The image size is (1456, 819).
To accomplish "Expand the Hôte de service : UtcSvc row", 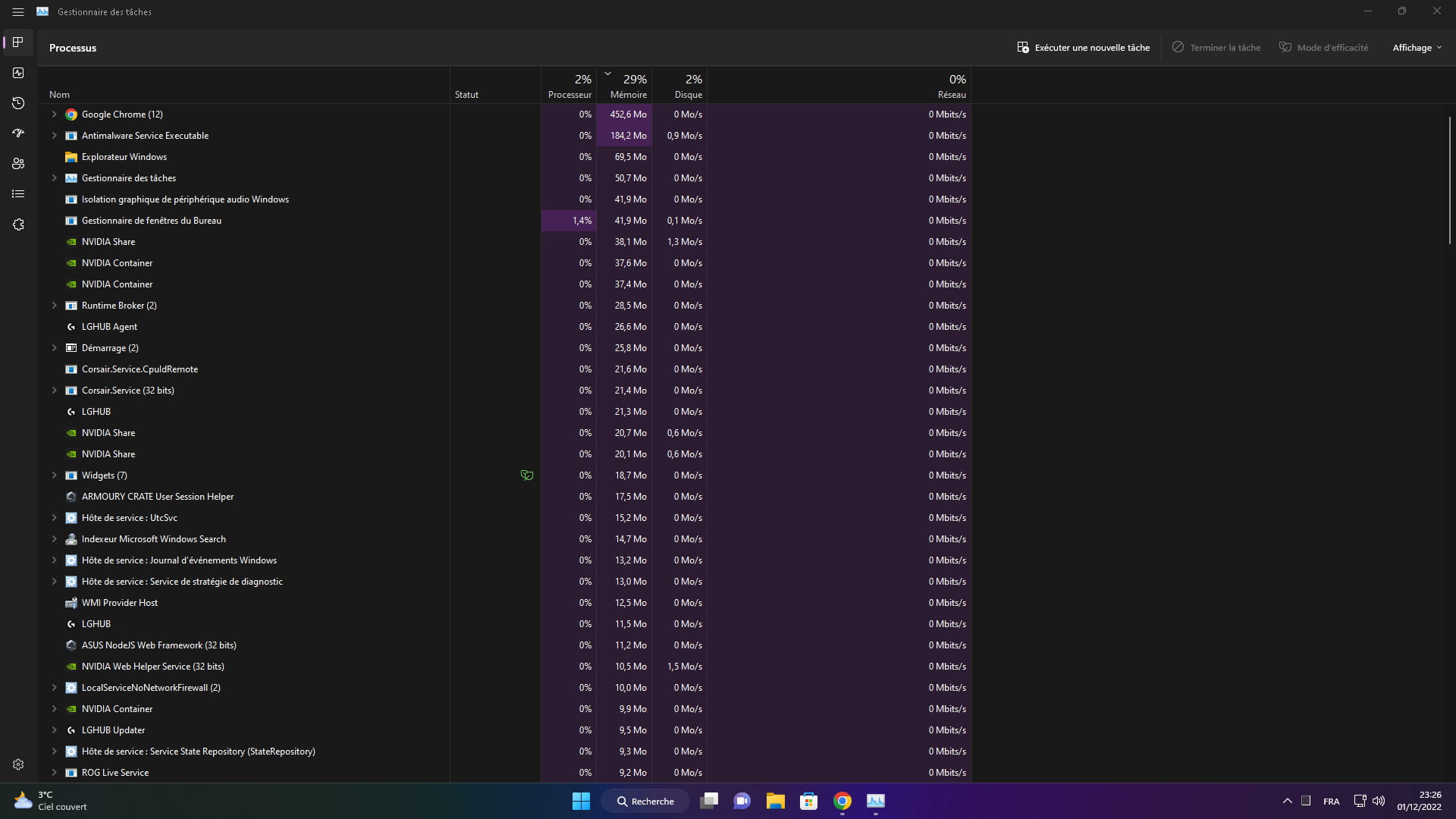I will [x=54, y=518].
